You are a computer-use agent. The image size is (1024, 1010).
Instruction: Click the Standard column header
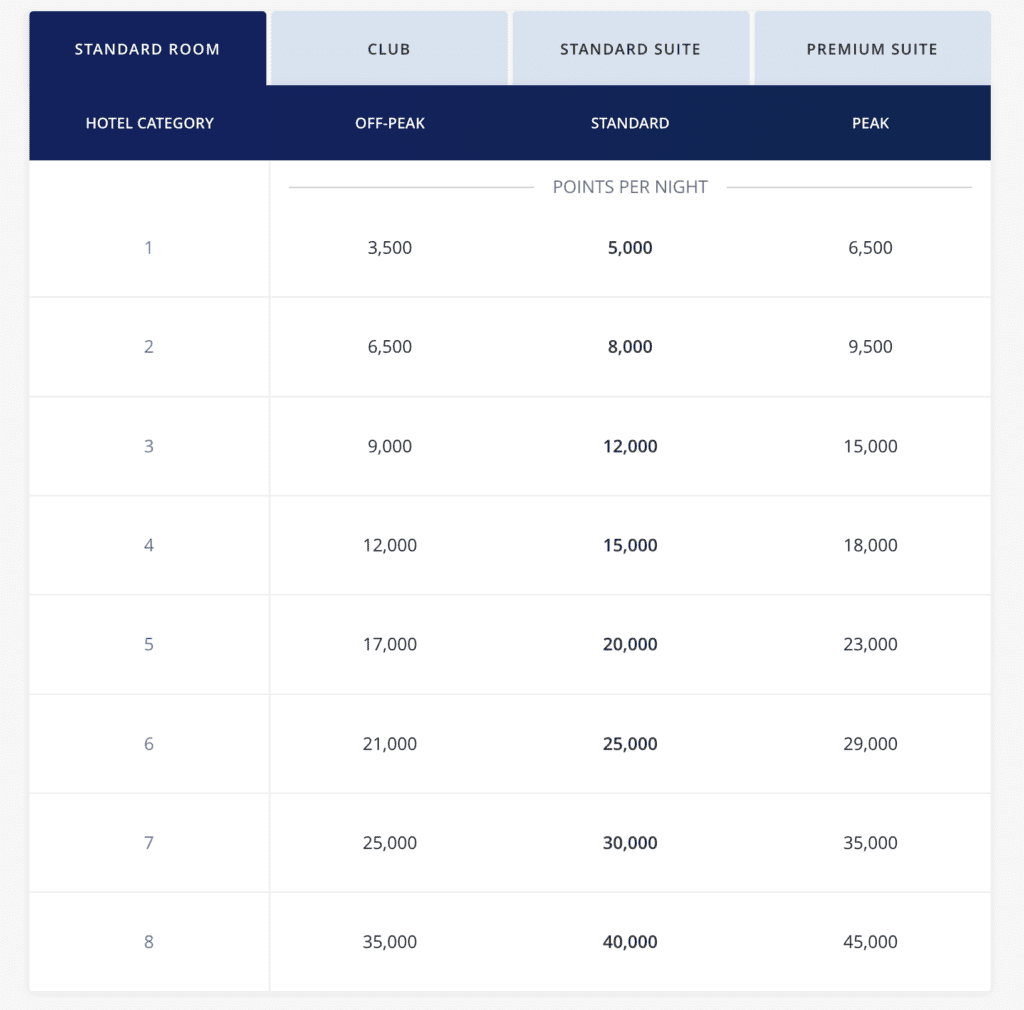pyautogui.click(x=630, y=123)
